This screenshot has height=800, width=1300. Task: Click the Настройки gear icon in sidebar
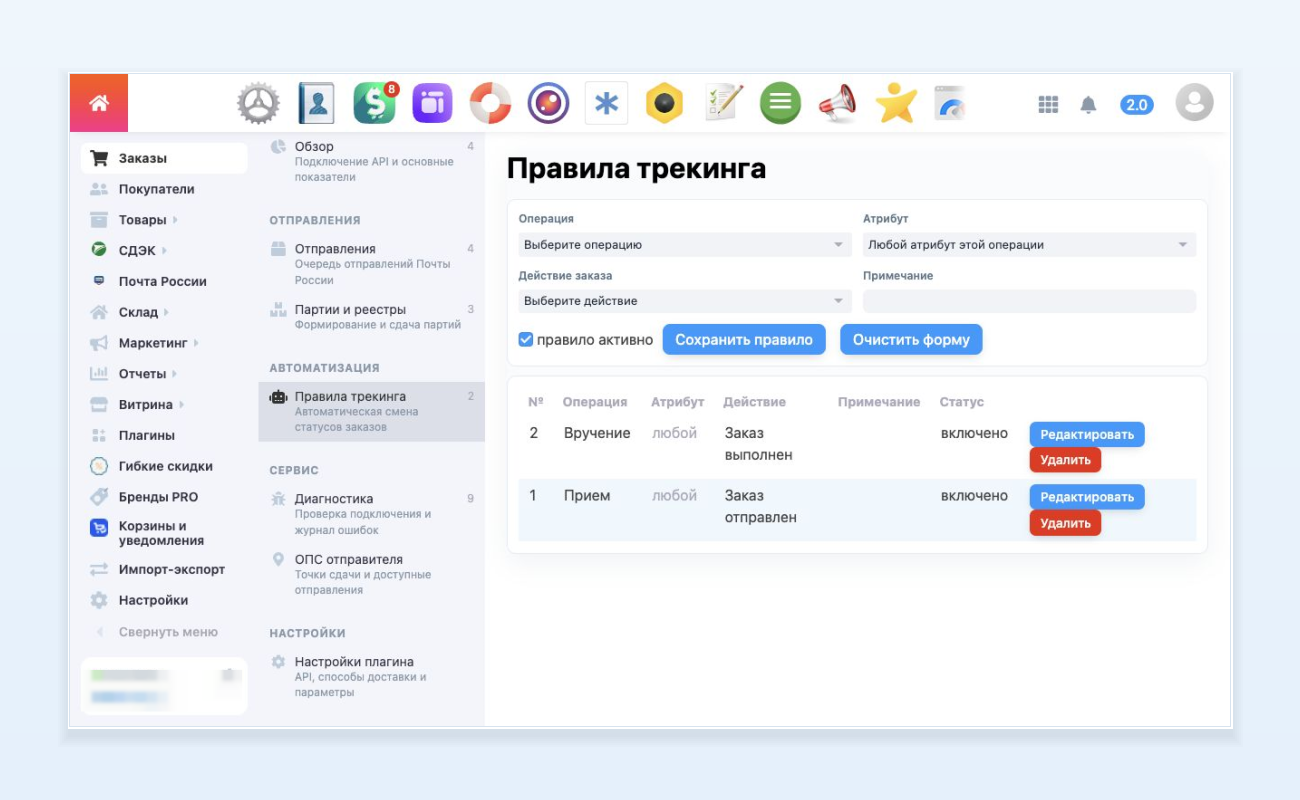pyautogui.click(x=99, y=600)
